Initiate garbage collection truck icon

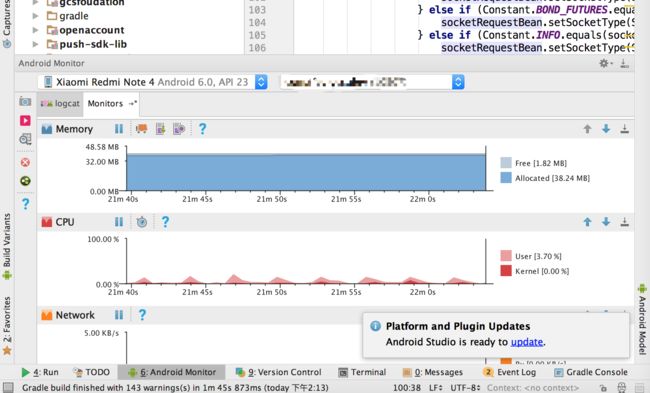coord(142,129)
